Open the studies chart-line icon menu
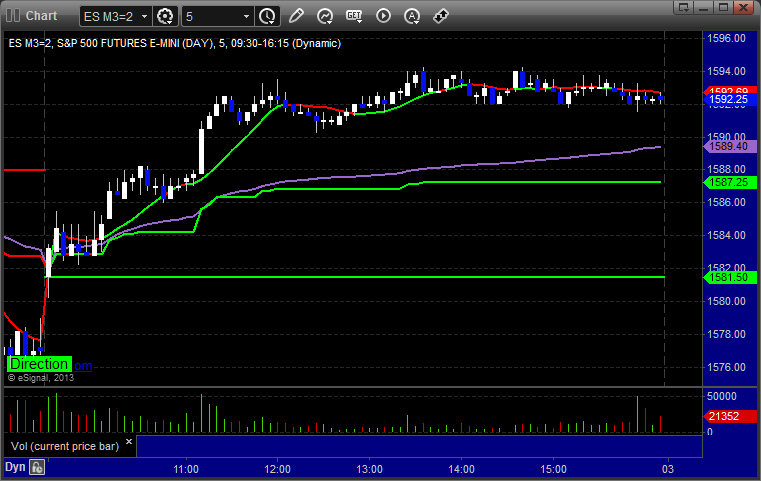The width and height of the screenshot is (761, 481). [325, 16]
